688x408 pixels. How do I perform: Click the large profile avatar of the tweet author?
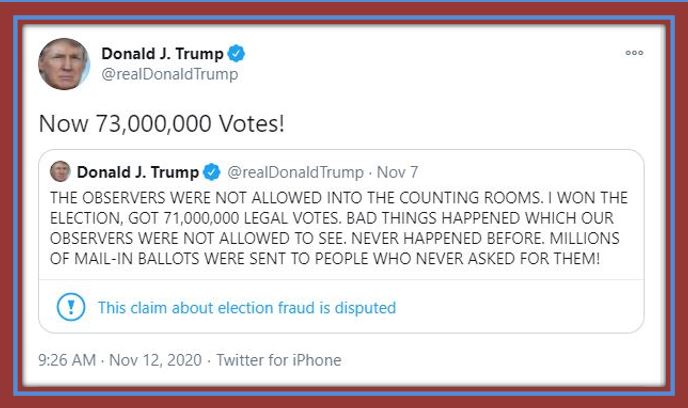pos(64,64)
